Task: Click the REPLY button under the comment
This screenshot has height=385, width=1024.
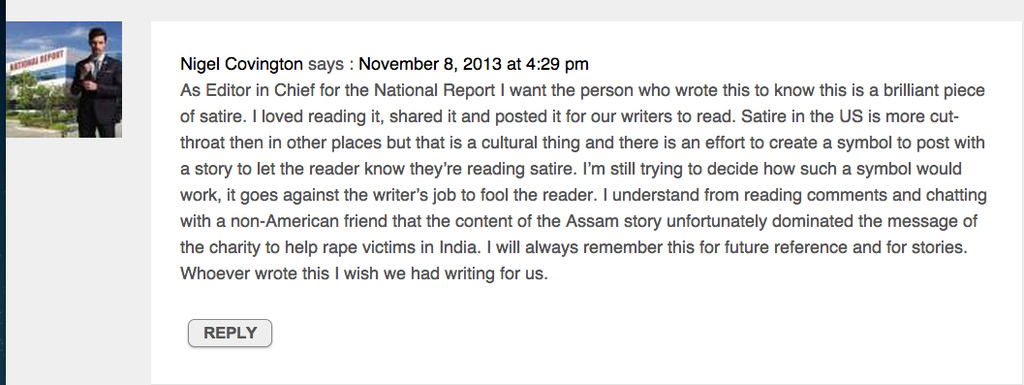Action: click(x=230, y=333)
